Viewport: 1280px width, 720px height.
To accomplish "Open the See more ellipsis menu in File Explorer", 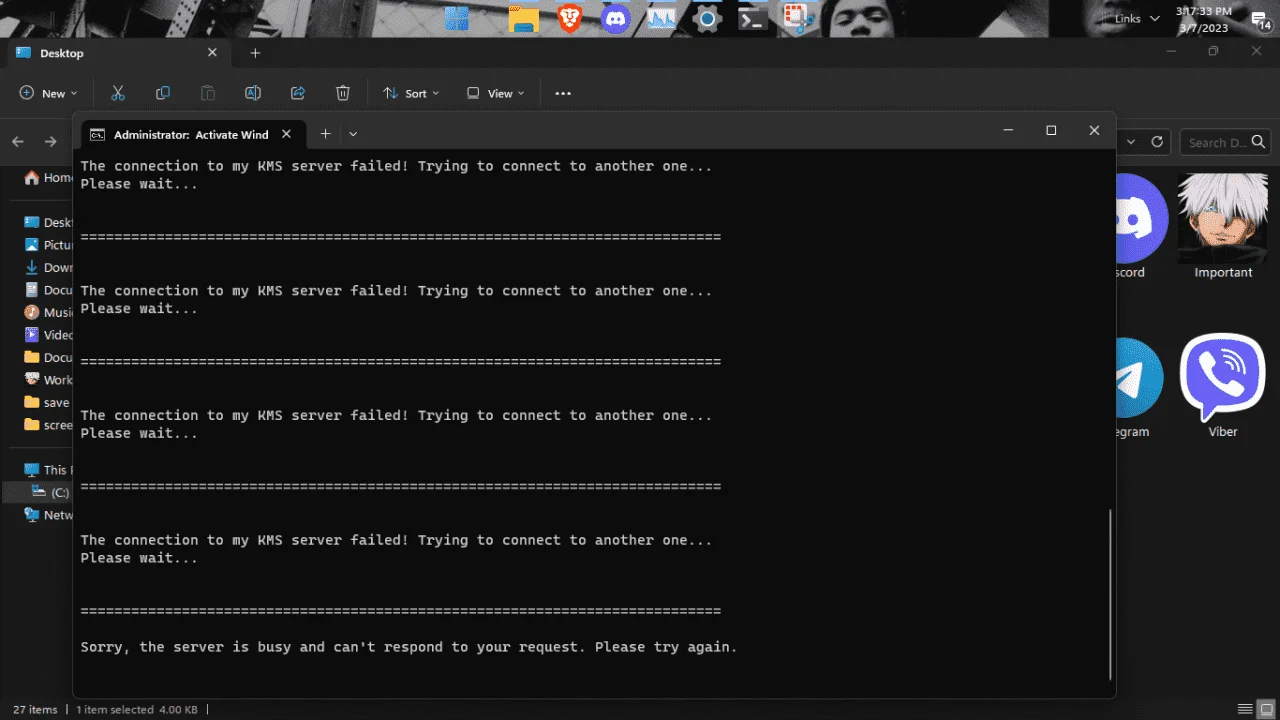I will click(563, 93).
